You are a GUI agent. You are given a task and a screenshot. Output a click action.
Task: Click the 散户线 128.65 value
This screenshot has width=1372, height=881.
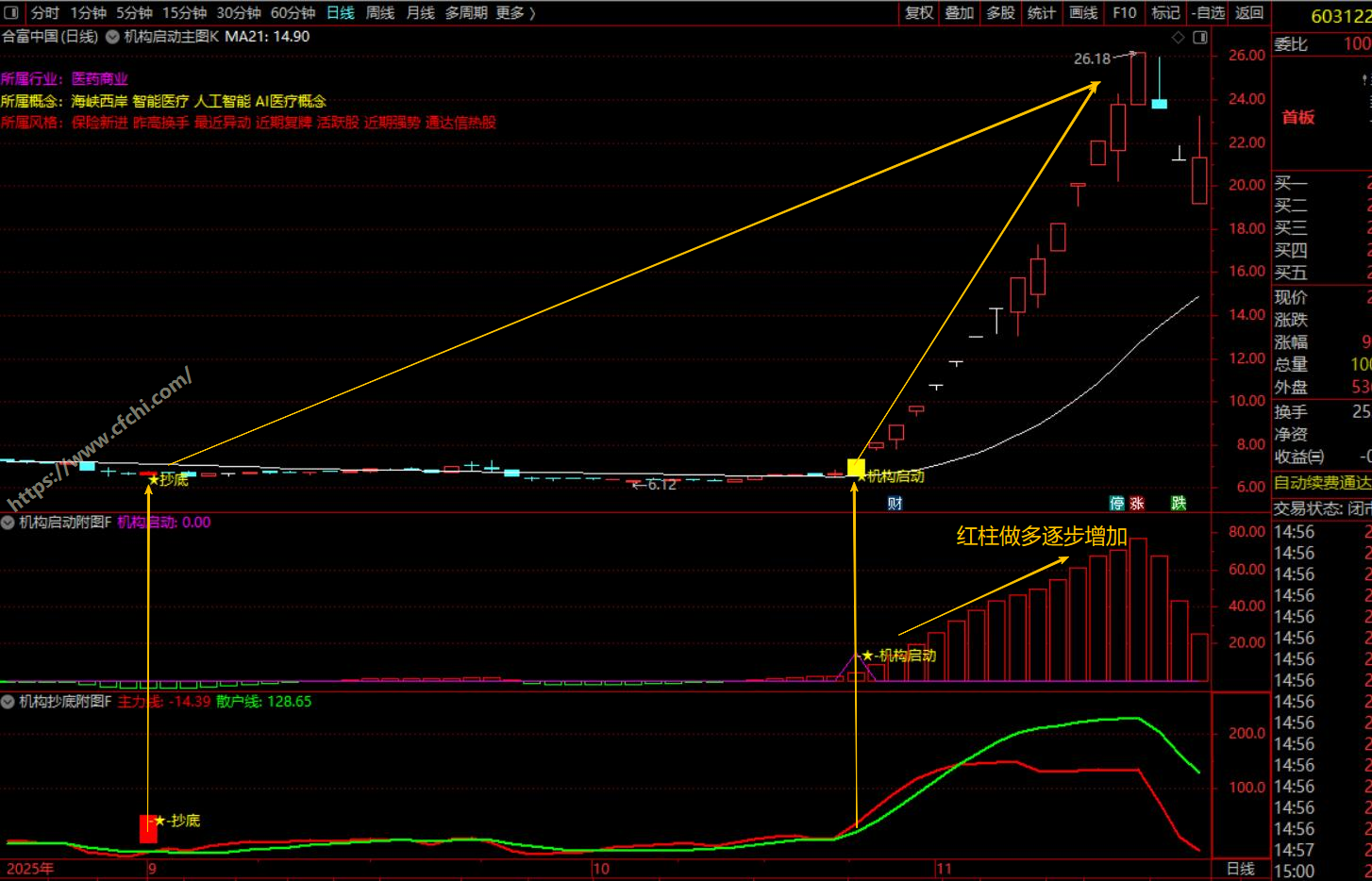263,702
